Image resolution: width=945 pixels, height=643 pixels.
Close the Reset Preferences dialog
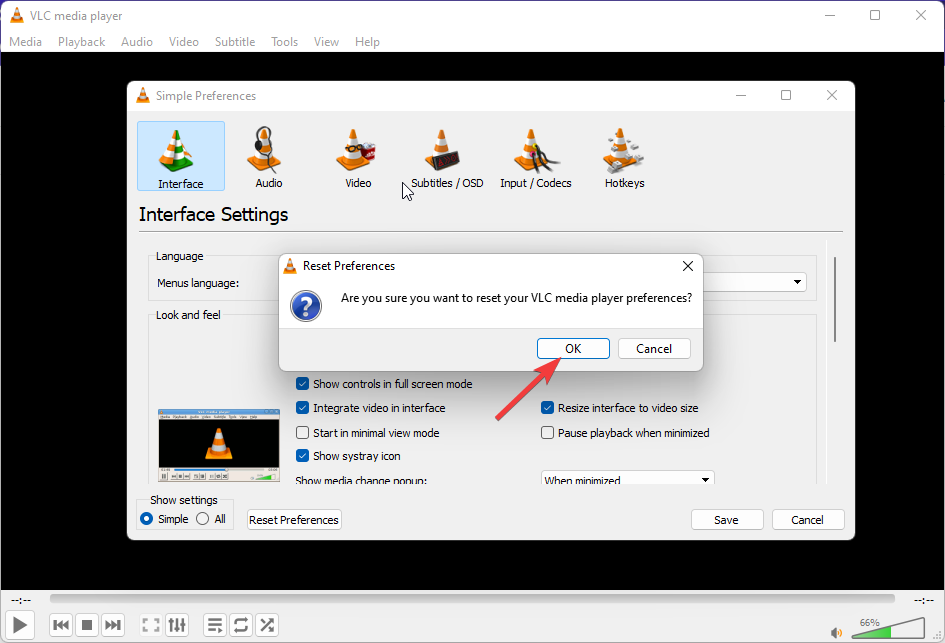coord(688,266)
